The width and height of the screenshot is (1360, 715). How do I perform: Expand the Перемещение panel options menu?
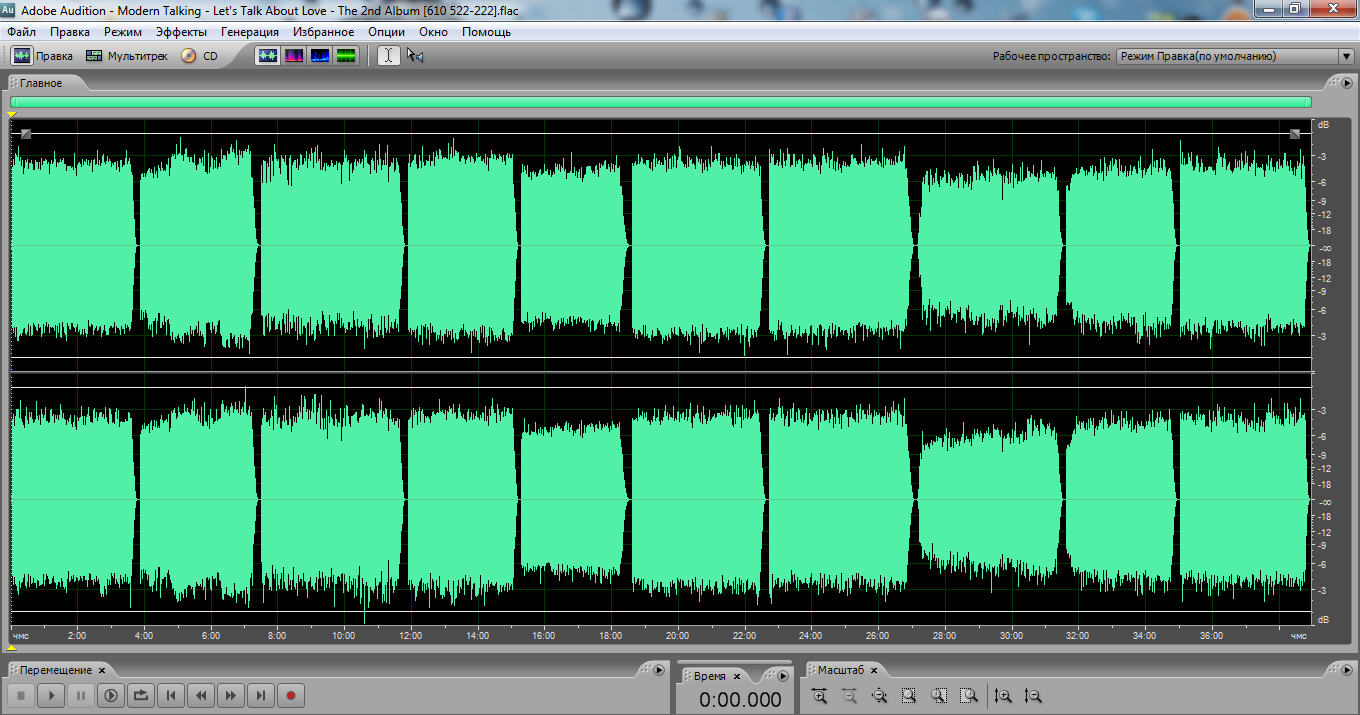click(658, 670)
